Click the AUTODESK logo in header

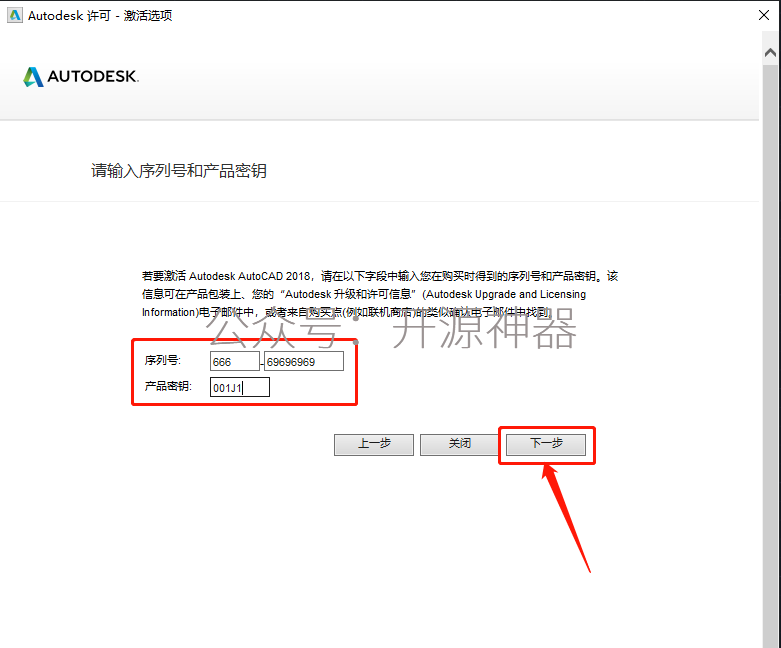(81, 77)
